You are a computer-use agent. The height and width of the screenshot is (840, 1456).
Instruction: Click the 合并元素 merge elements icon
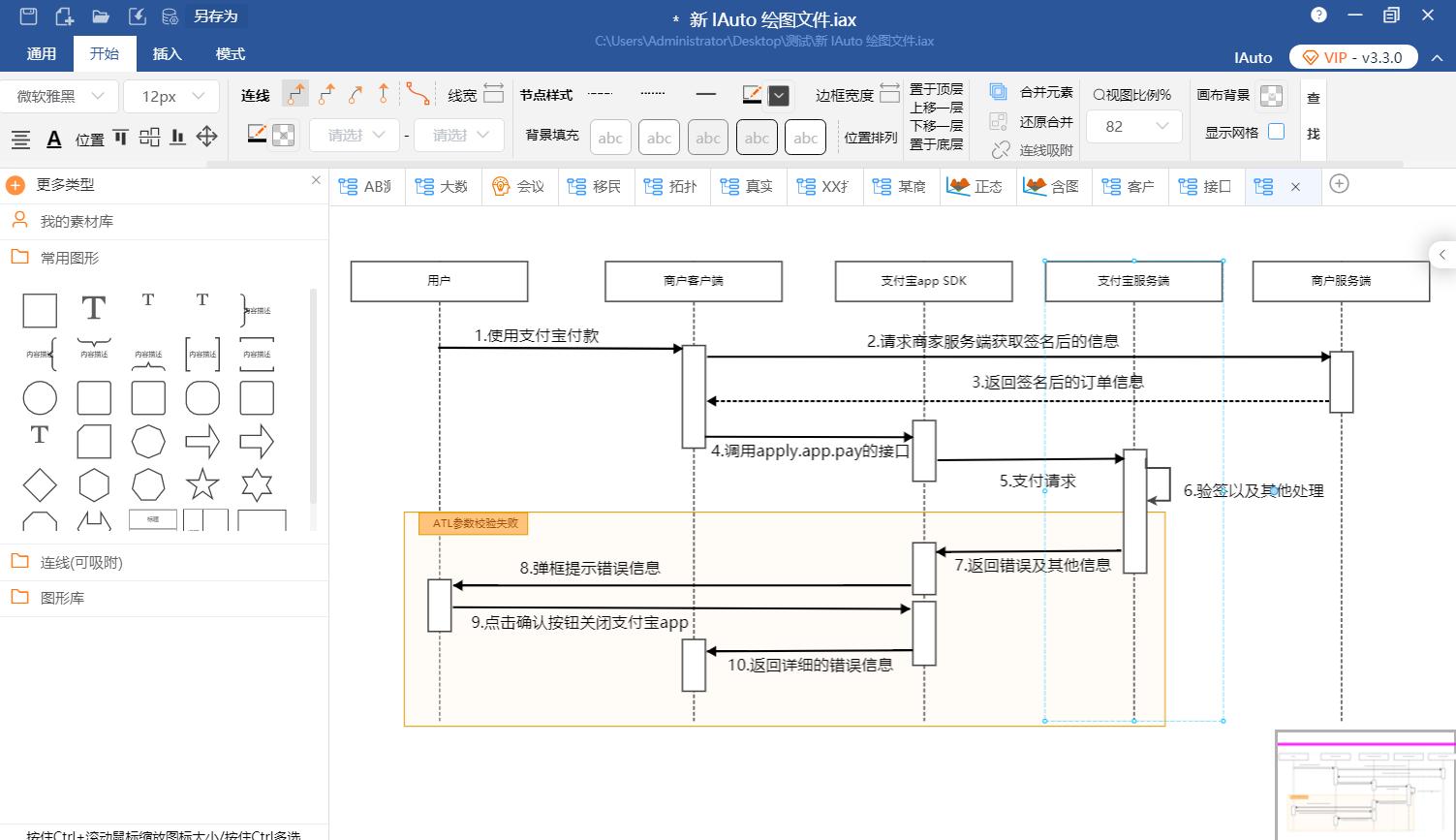(998, 90)
